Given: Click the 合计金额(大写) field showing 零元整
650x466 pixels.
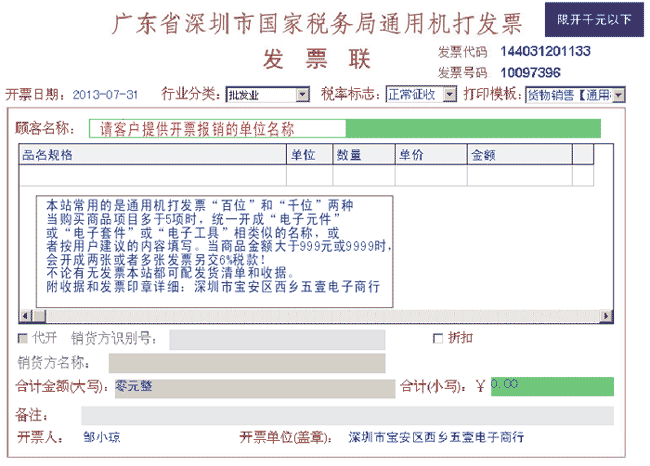Looking at the screenshot, I should (x=253, y=388).
